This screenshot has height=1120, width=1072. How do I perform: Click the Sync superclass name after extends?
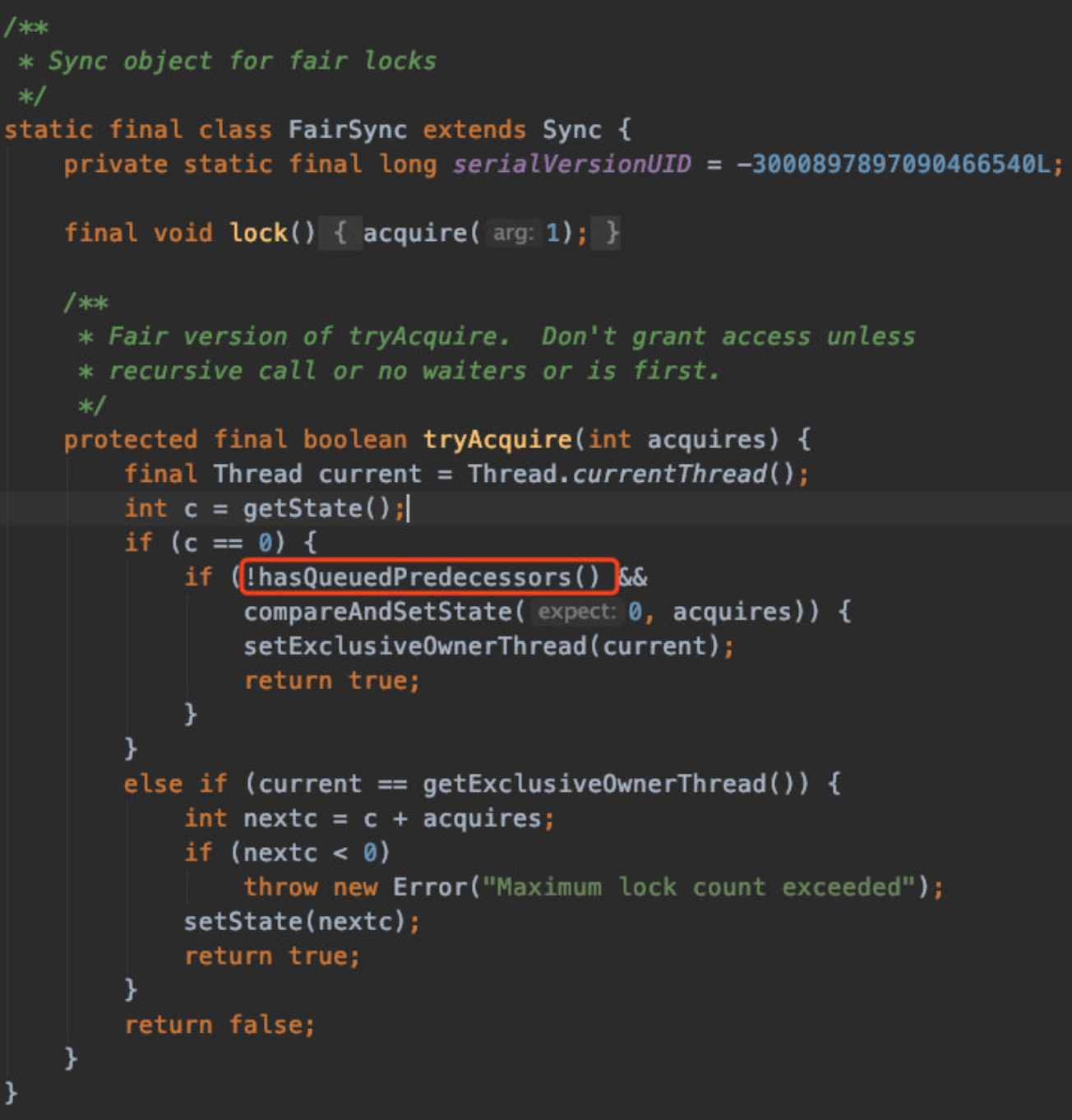(572, 129)
